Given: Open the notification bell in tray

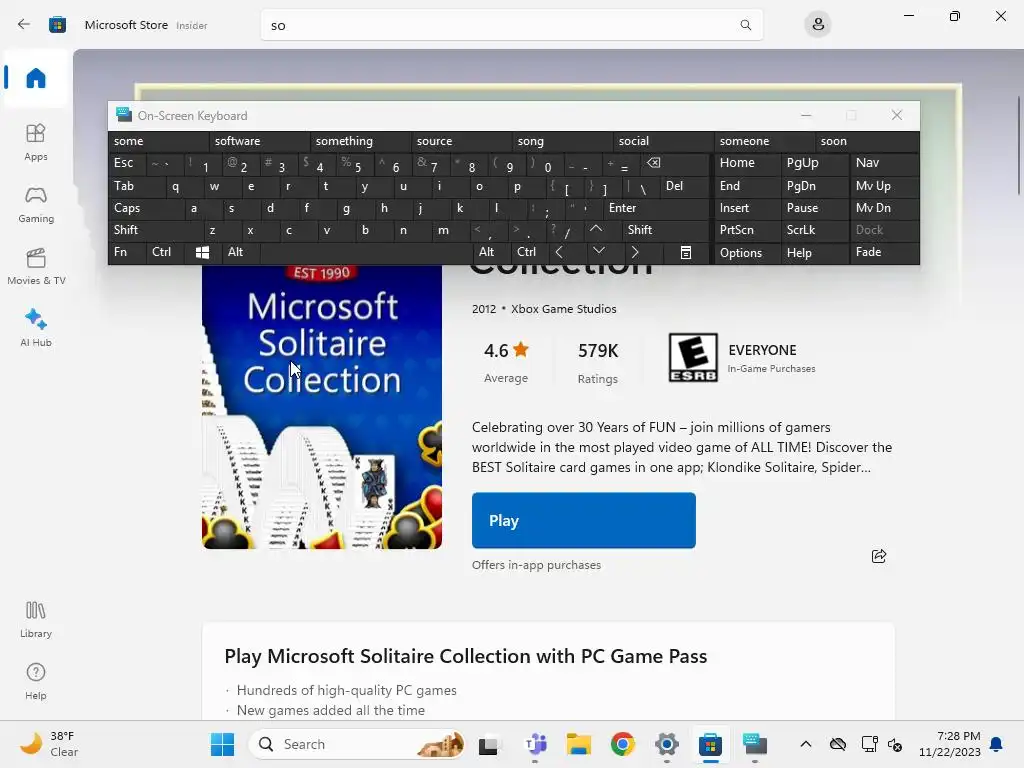Looking at the screenshot, I should click(996, 744).
